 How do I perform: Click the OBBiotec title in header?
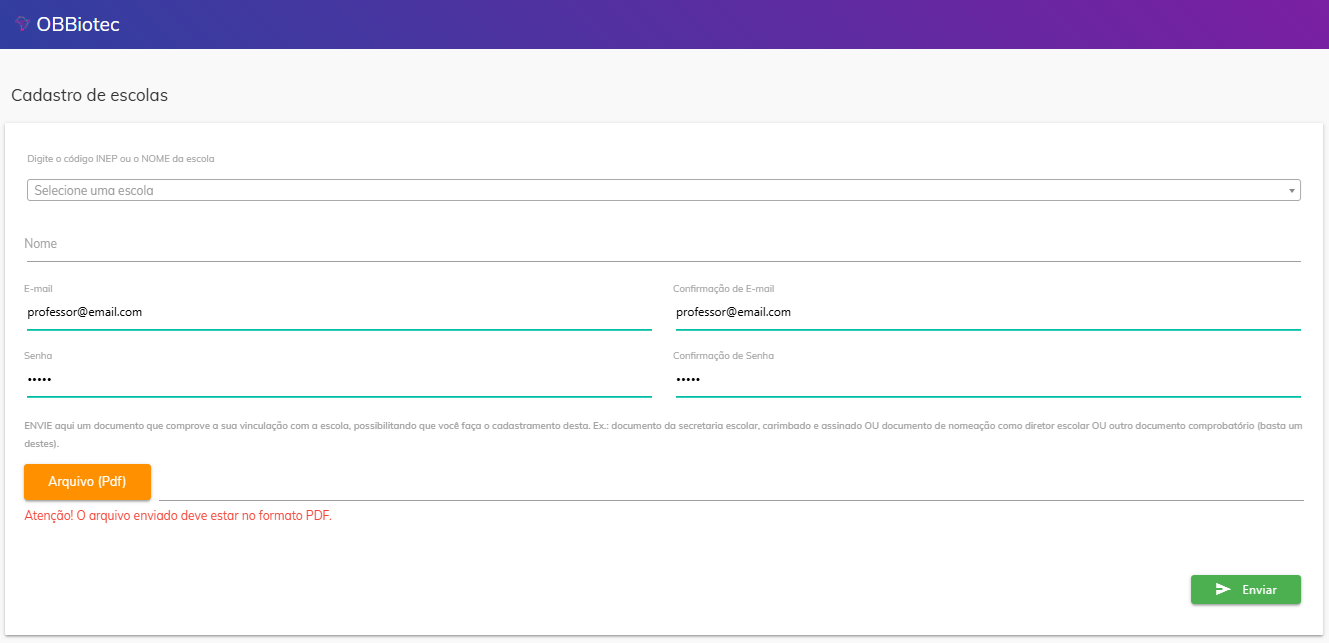pyautogui.click(x=77, y=24)
